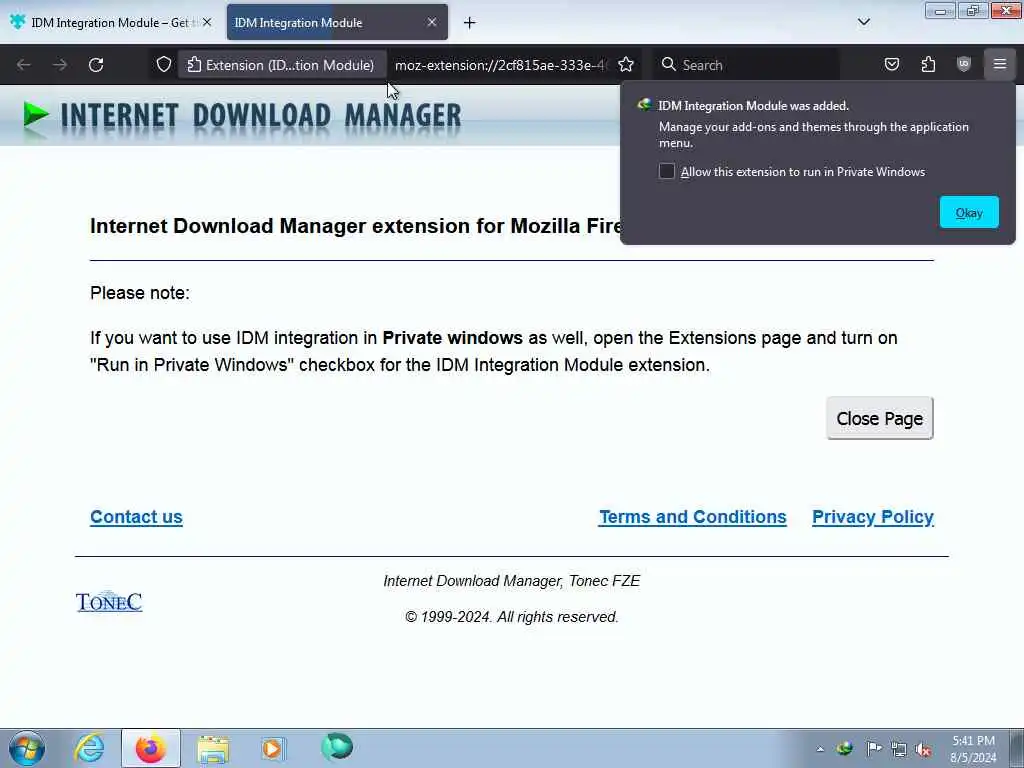1024x768 pixels.
Task: Open Windows Media Player taskbar icon
Action: 273,748
